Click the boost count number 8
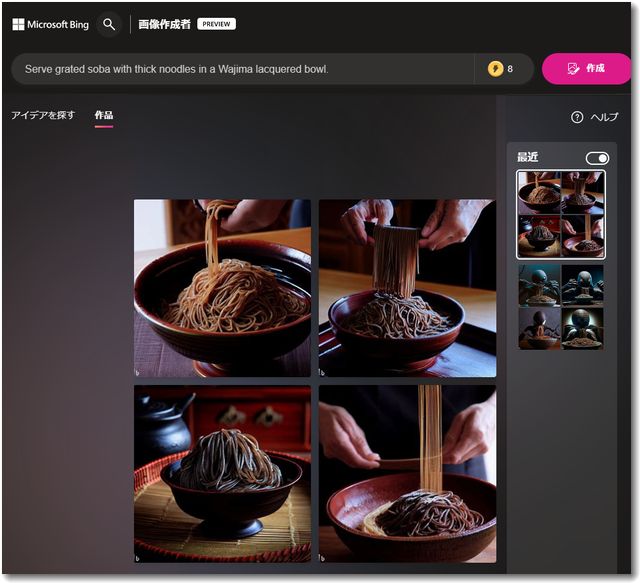This screenshot has width=640, height=583. [510, 69]
